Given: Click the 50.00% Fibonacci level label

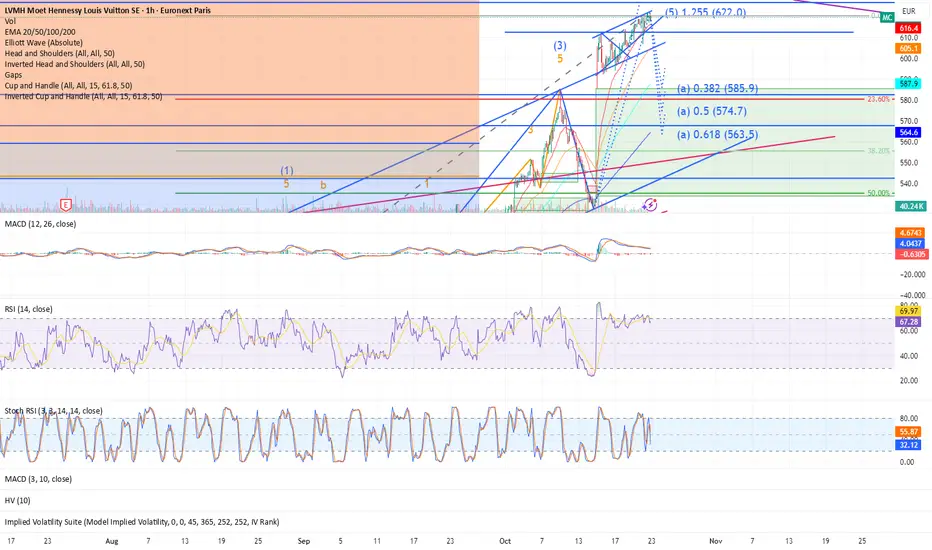Looking at the screenshot, I should (x=879, y=193).
